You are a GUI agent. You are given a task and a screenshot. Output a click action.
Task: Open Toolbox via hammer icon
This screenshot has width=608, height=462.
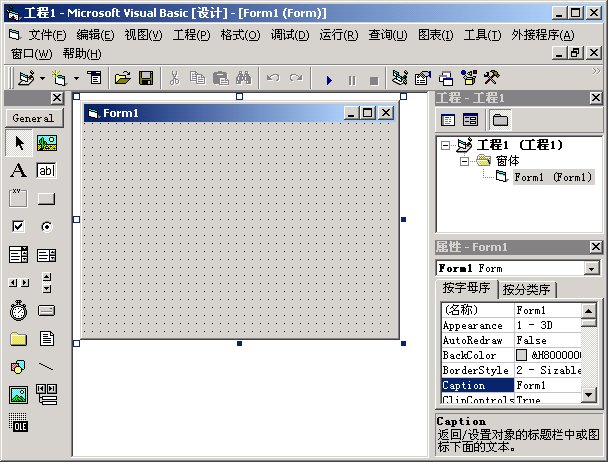tap(491, 78)
